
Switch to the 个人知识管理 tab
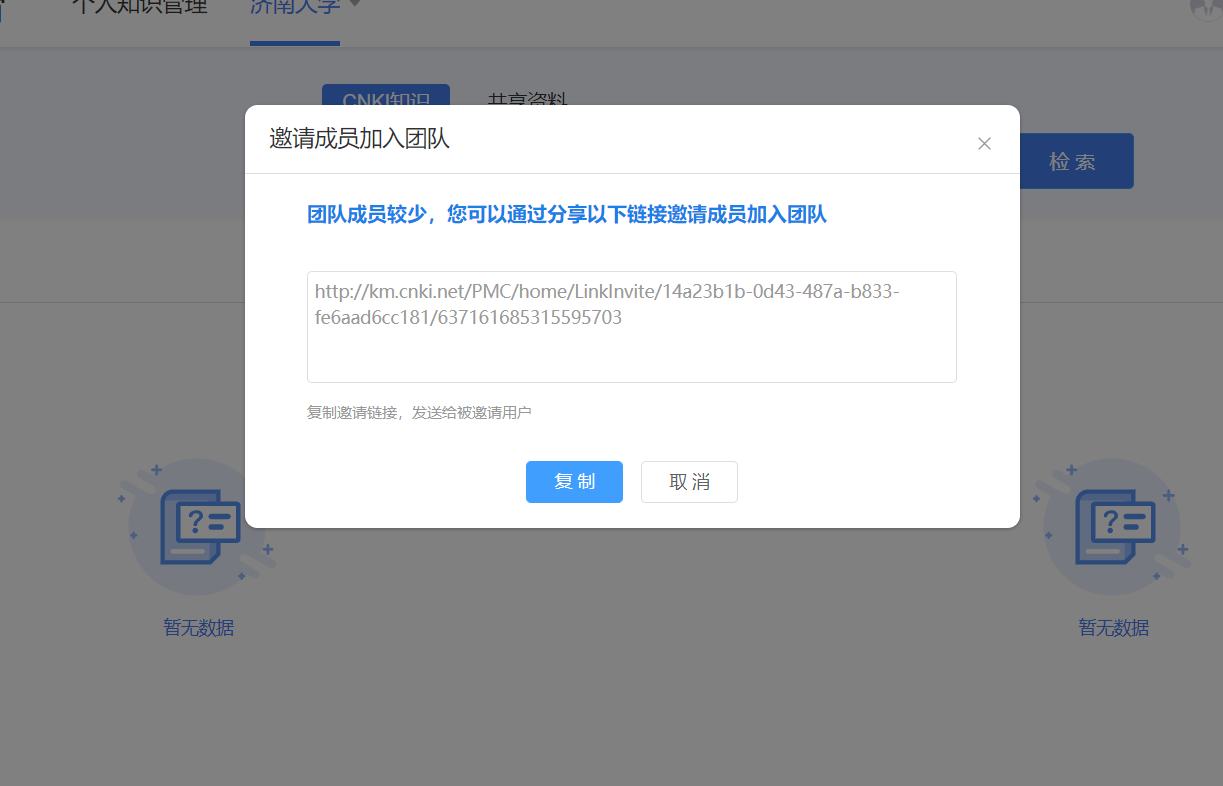point(139,8)
